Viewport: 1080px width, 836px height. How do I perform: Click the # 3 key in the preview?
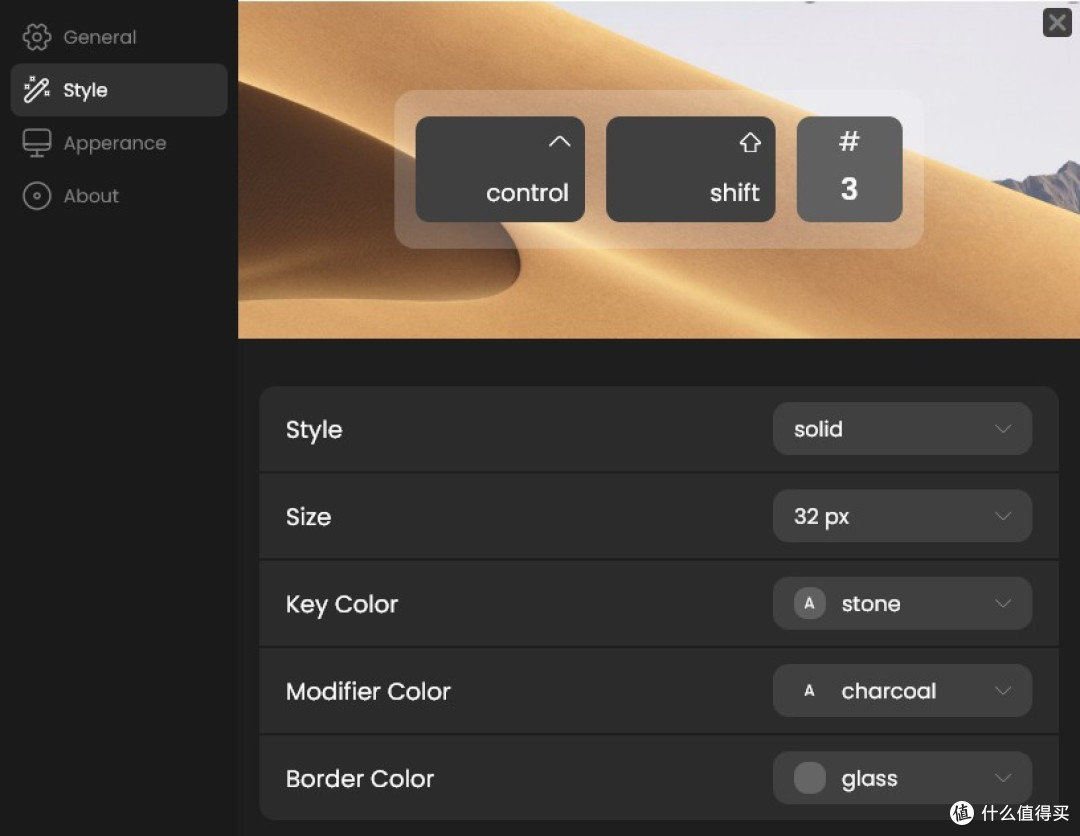849,169
